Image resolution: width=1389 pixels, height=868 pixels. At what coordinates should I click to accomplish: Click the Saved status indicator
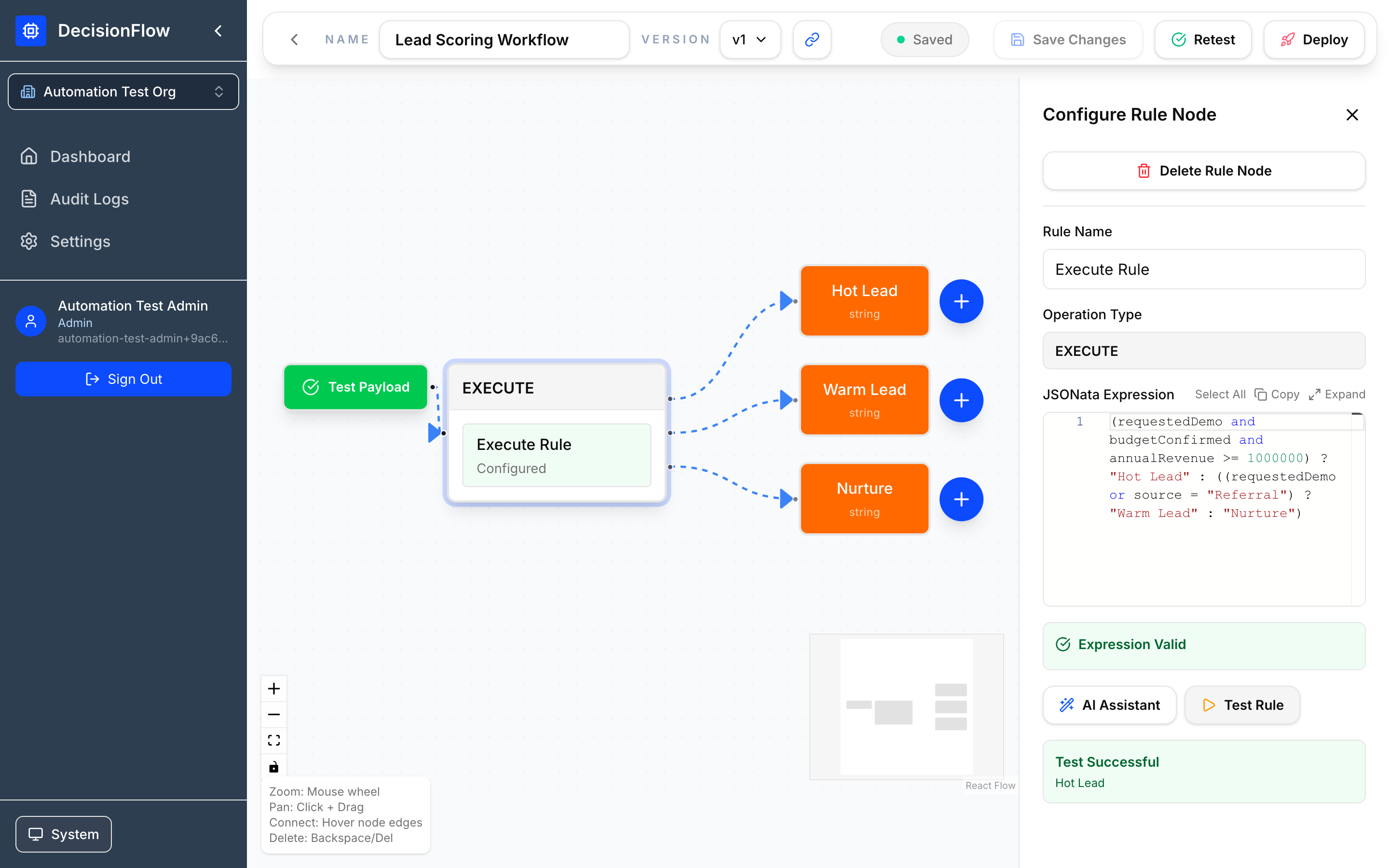point(925,40)
